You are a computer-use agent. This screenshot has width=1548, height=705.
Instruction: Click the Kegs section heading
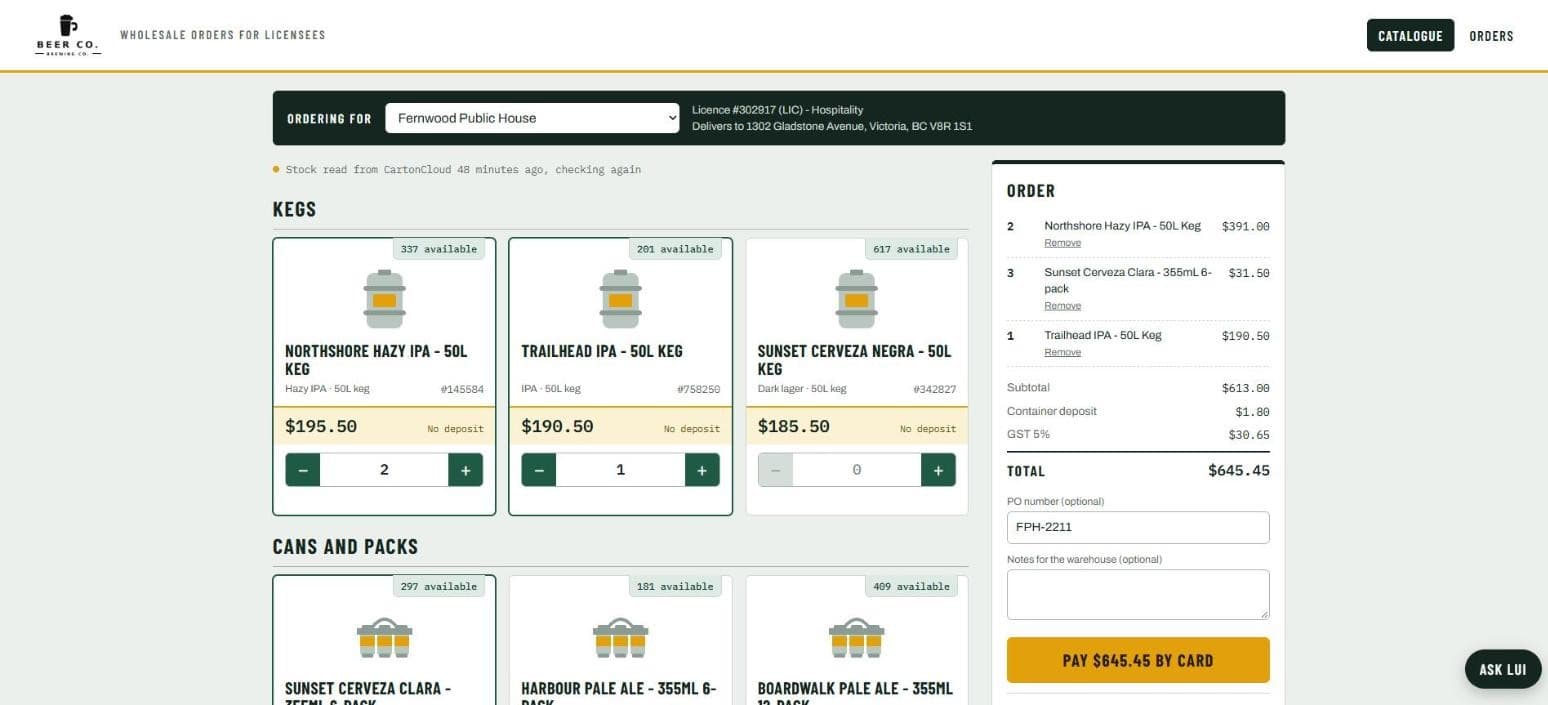coord(294,209)
